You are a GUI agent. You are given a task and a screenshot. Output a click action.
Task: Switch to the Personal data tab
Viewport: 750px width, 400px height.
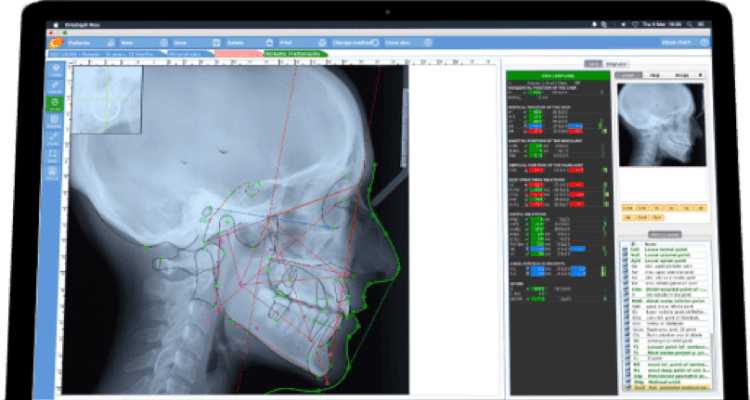(188, 54)
